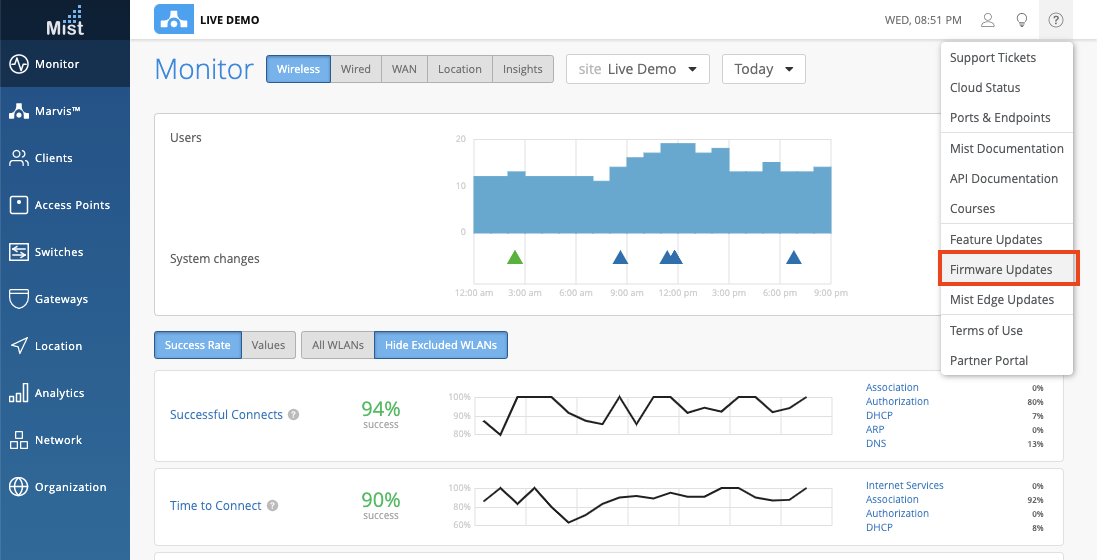Open the site Live Demo dropdown
Viewport: 1097px width, 560px height.
pos(637,69)
